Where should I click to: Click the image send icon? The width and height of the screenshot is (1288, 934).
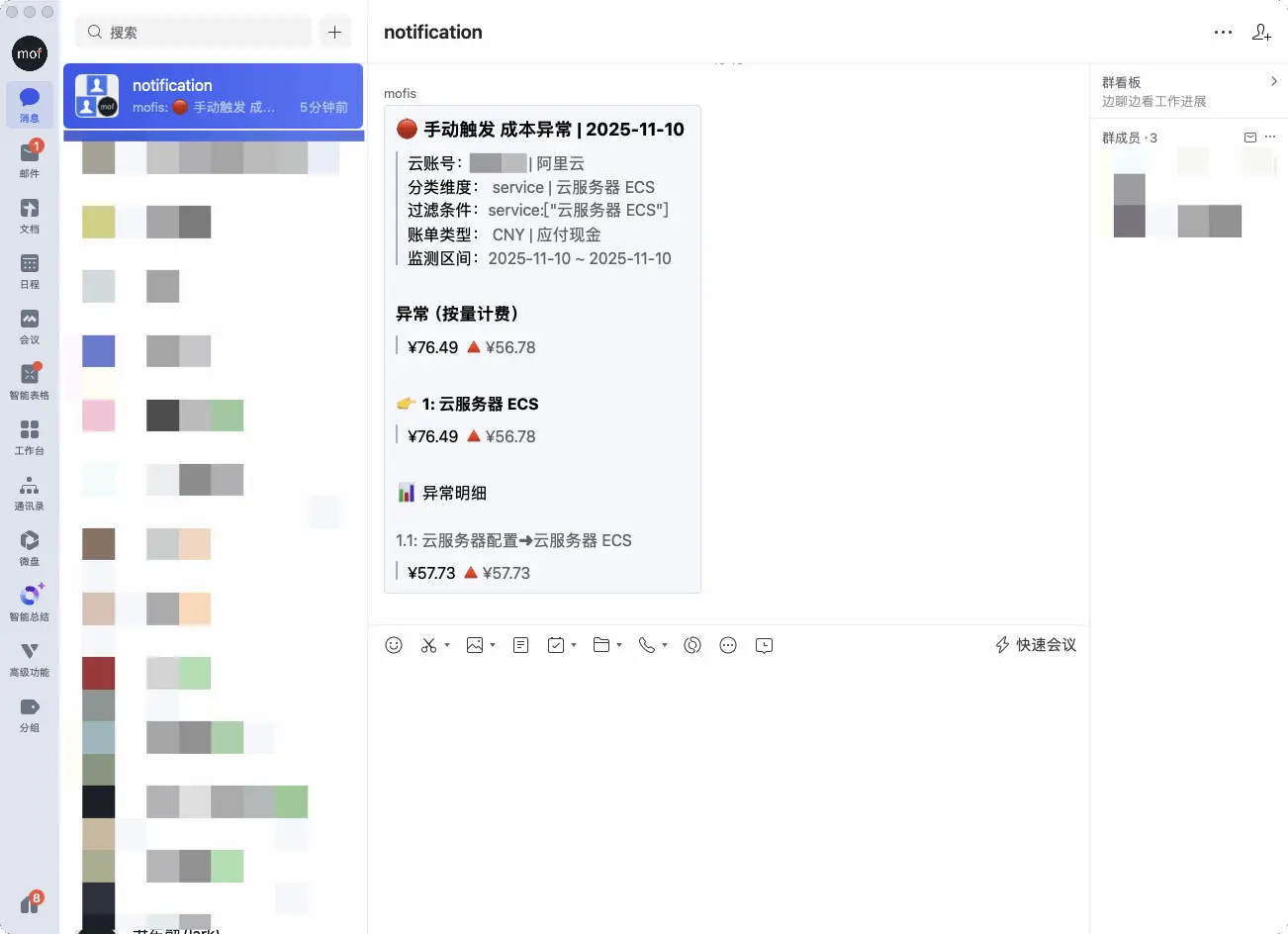[475, 645]
